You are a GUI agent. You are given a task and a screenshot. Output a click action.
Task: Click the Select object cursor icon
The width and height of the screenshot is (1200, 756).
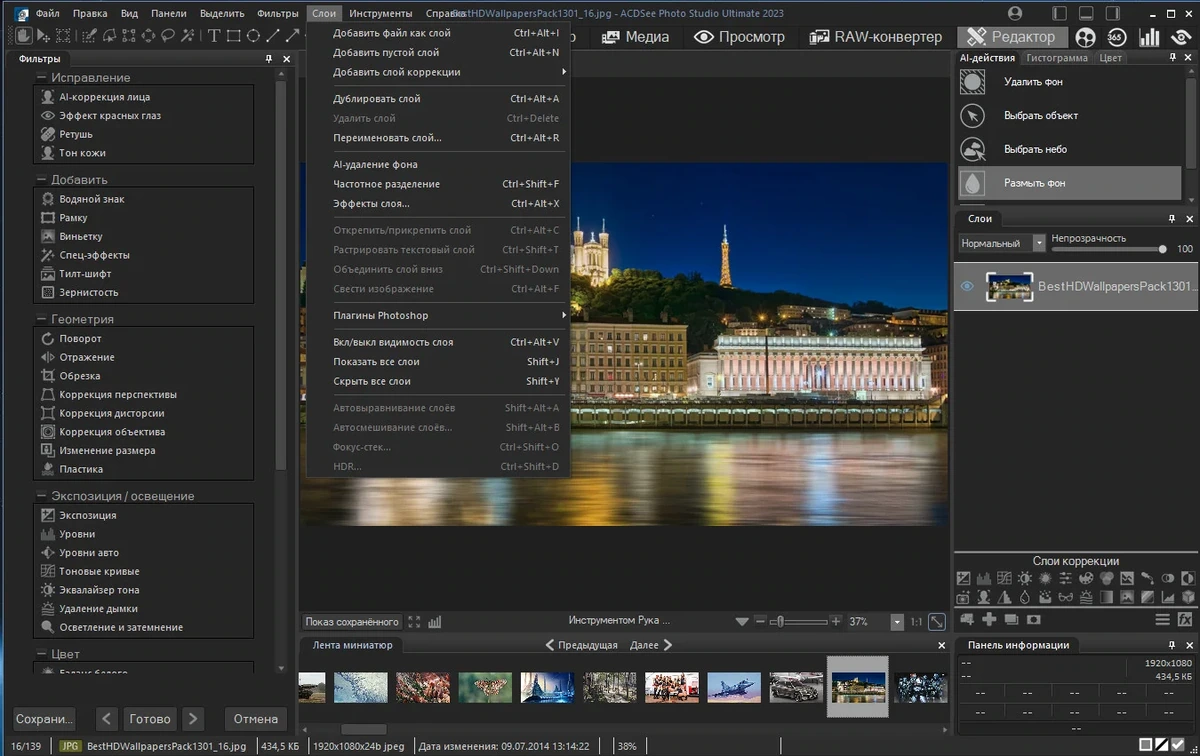point(973,116)
